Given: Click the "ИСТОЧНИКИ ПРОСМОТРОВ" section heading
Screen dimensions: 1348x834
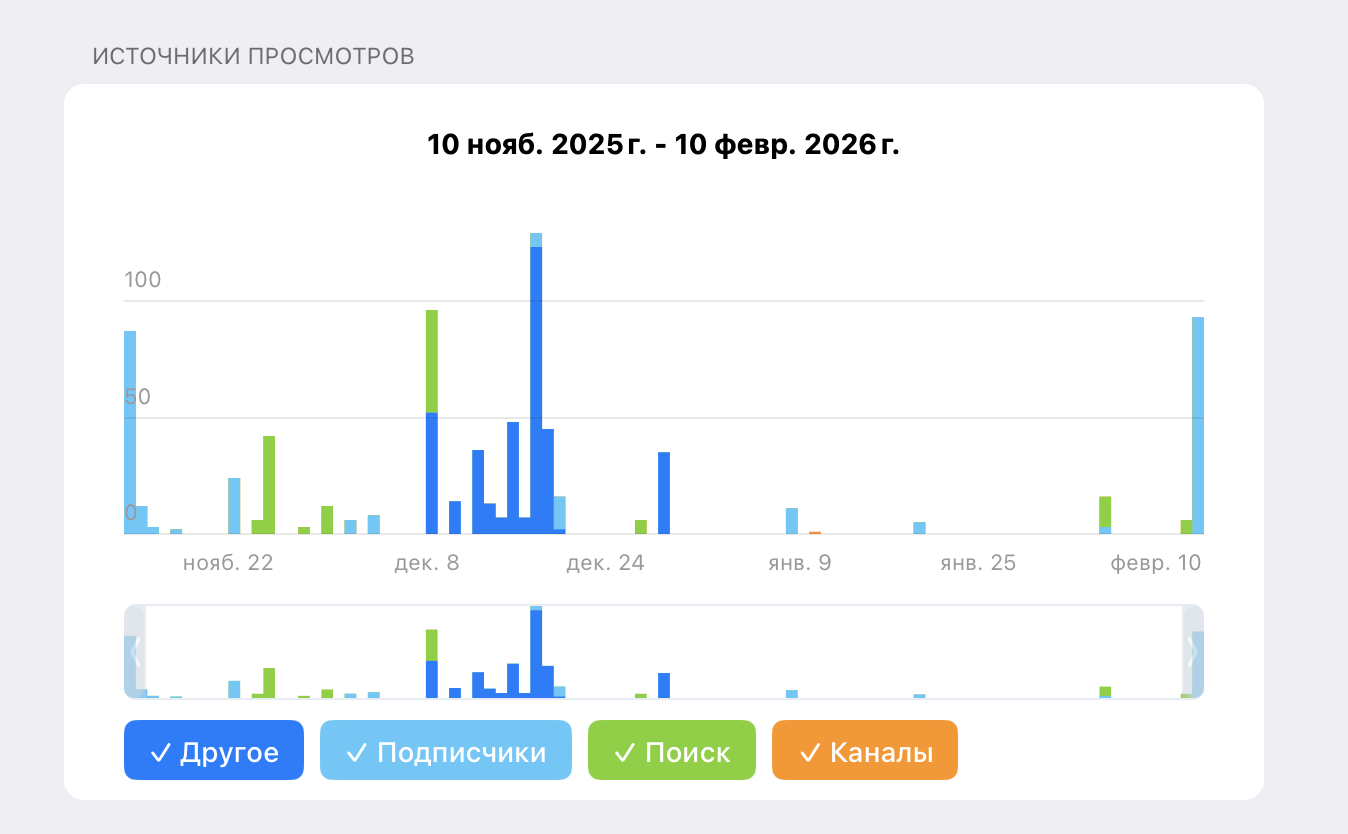Looking at the screenshot, I should click(253, 56).
